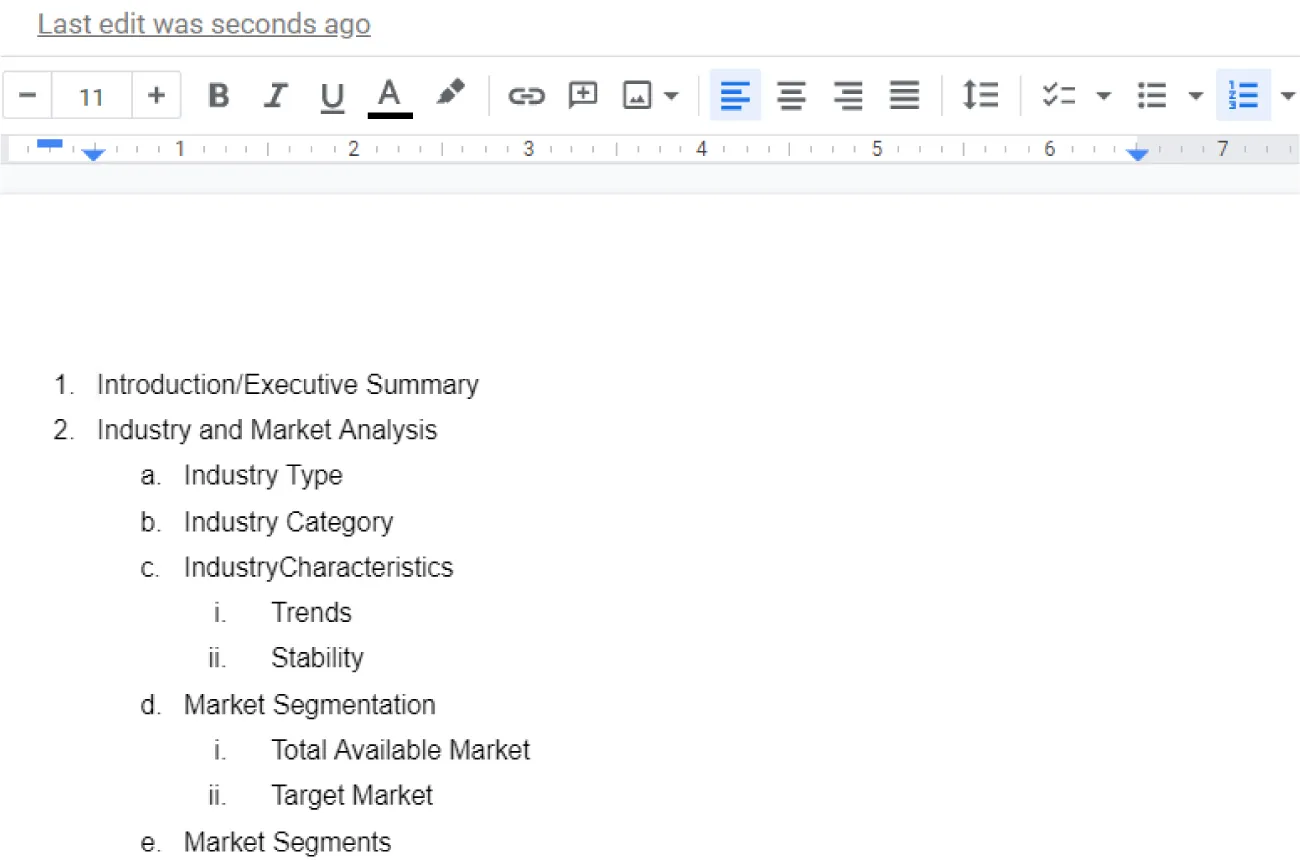1300x868 pixels.
Task: Open the numbered list styles dropdown
Action: click(1288, 95)
